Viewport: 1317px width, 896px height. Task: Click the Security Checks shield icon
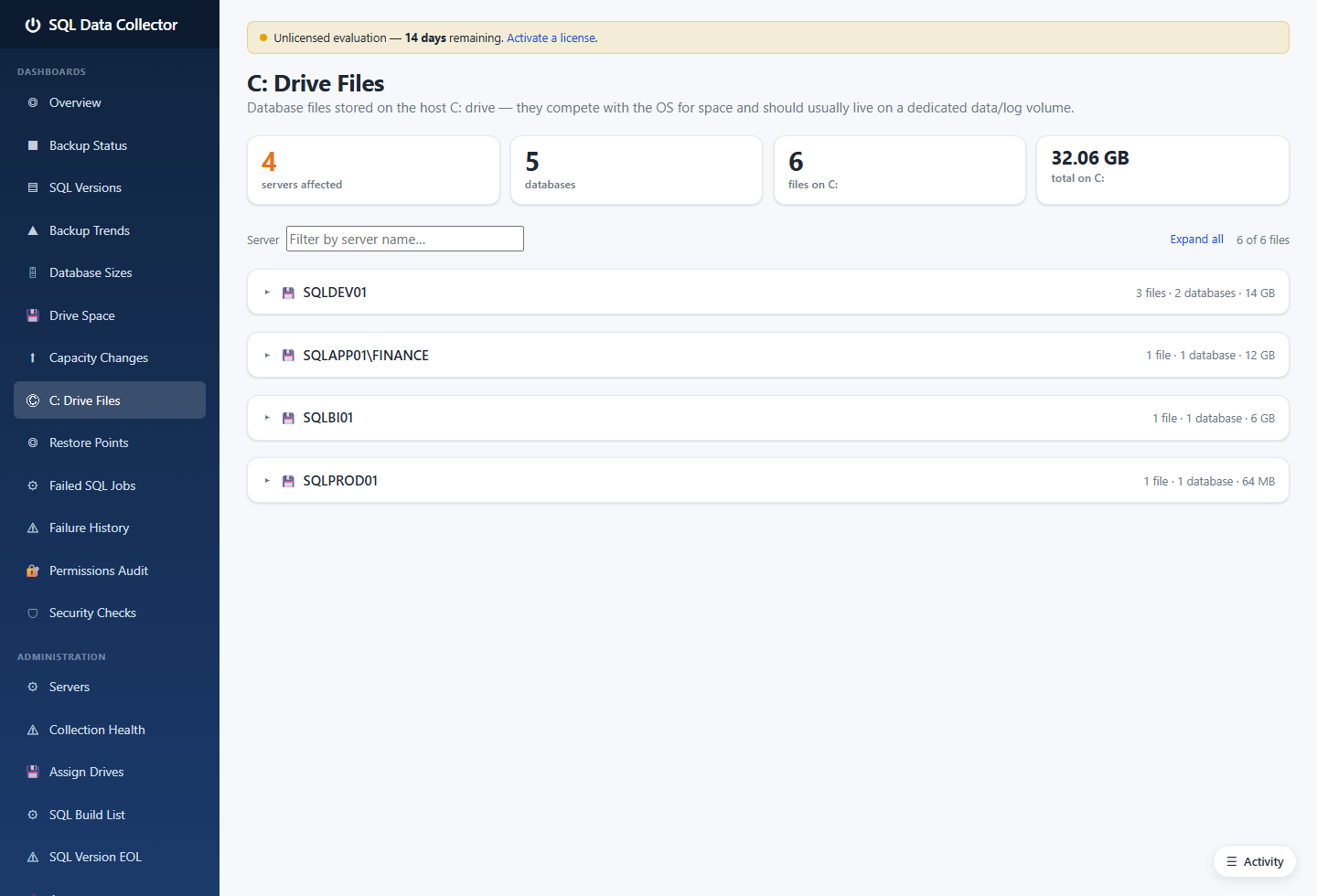[33, 613]
